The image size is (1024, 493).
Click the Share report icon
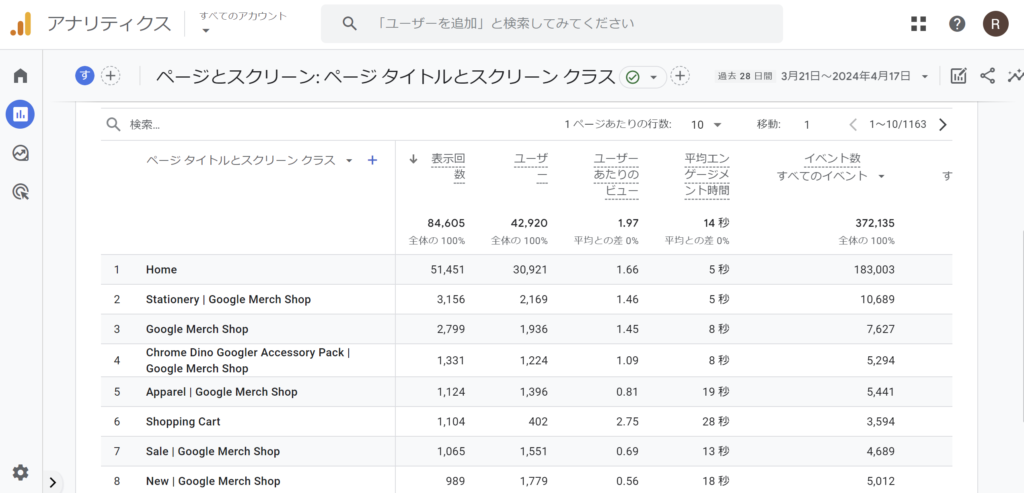[x=987, y=76]
